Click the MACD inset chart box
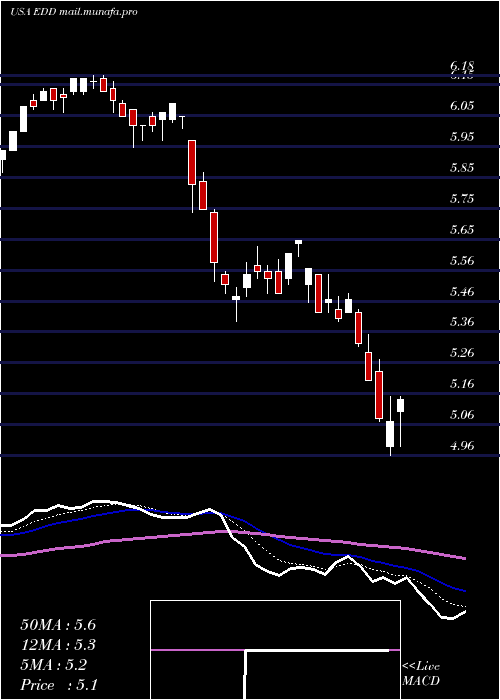 (275, 650)
